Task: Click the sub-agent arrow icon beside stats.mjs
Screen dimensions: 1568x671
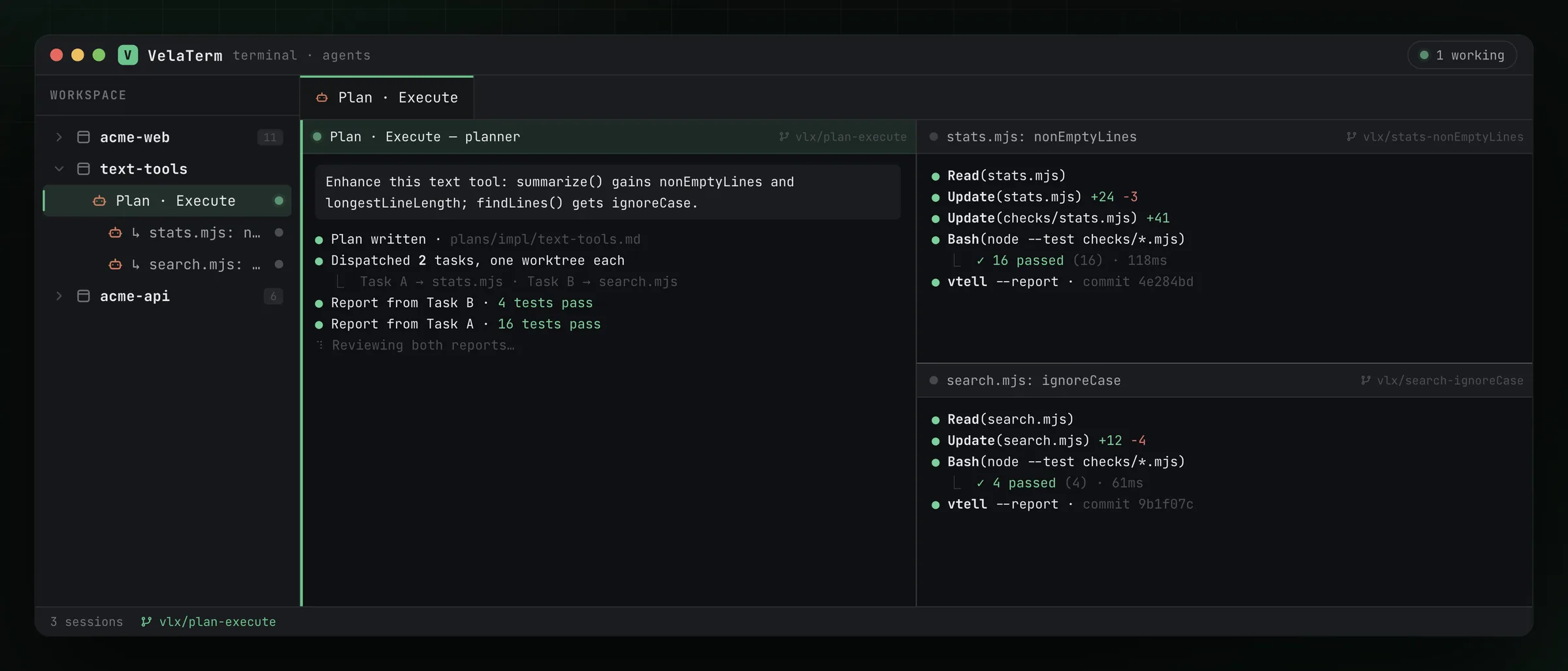Action: [135, 233]
